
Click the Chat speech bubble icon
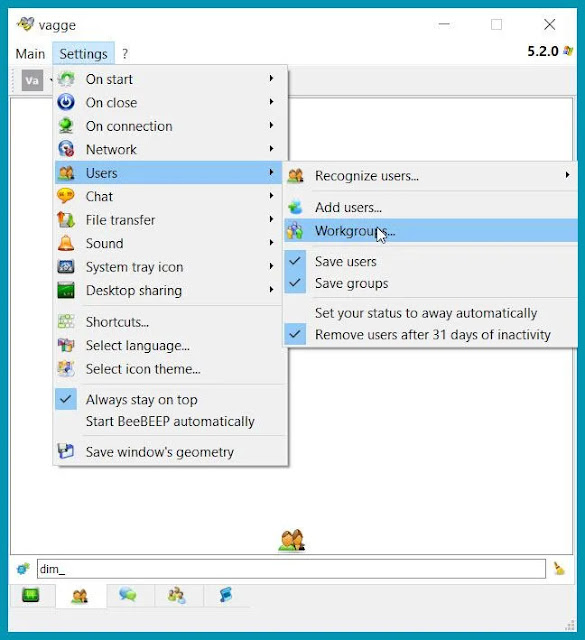66,196
